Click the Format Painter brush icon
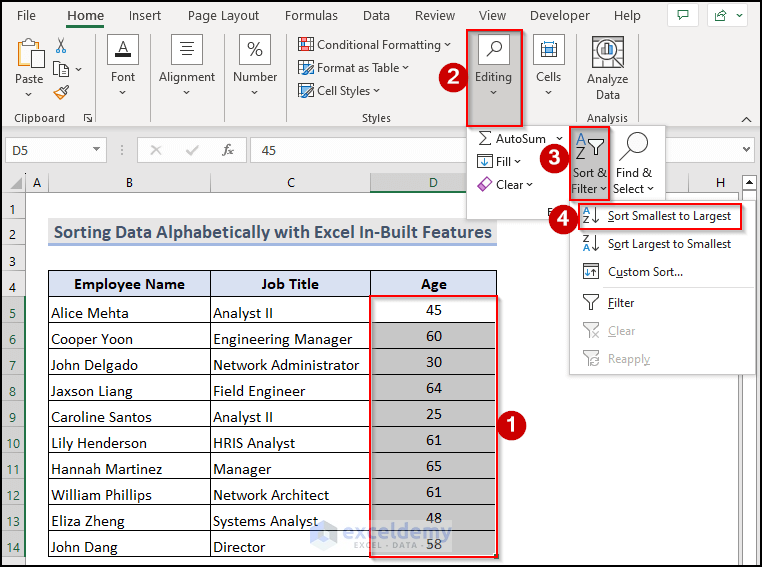 pyautogui.click(x=61, y=92)
